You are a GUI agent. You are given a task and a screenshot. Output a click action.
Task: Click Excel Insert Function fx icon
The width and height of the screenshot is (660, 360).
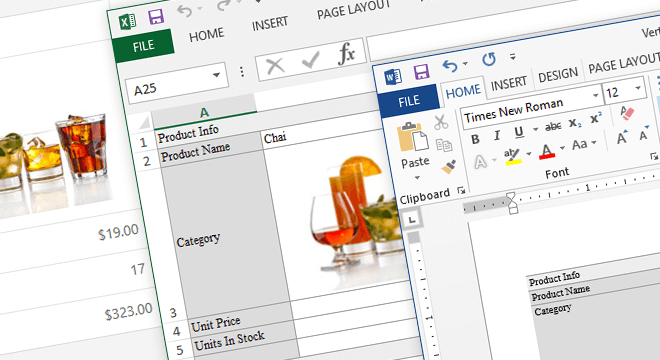click(x=346, y=54)
